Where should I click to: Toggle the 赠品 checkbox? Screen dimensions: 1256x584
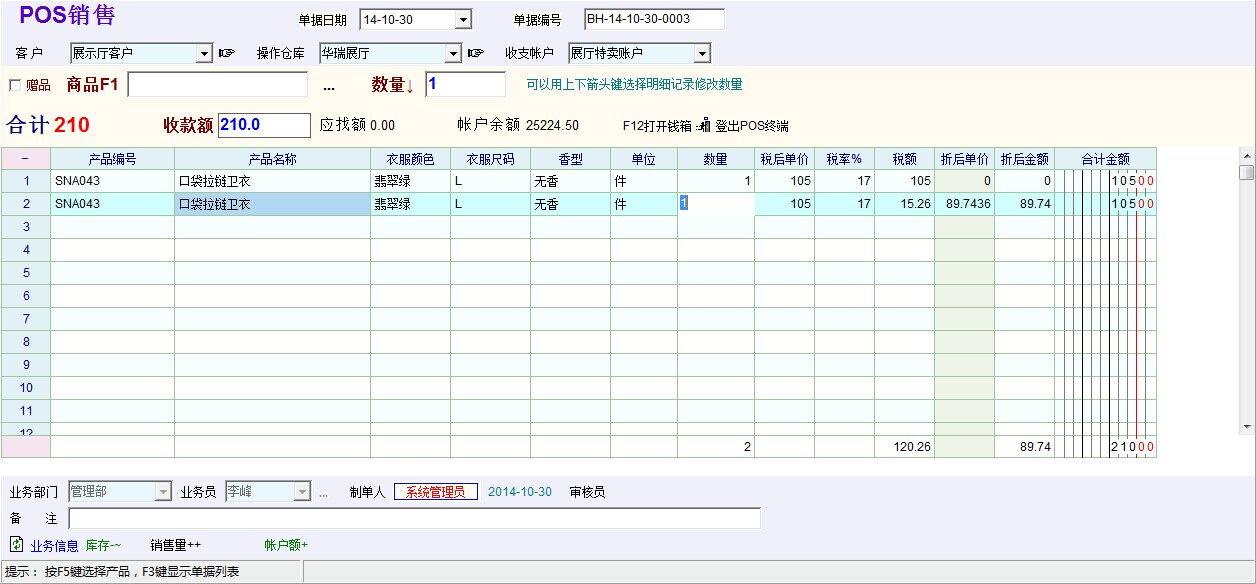pyautogui.click(x=15, y=85)
